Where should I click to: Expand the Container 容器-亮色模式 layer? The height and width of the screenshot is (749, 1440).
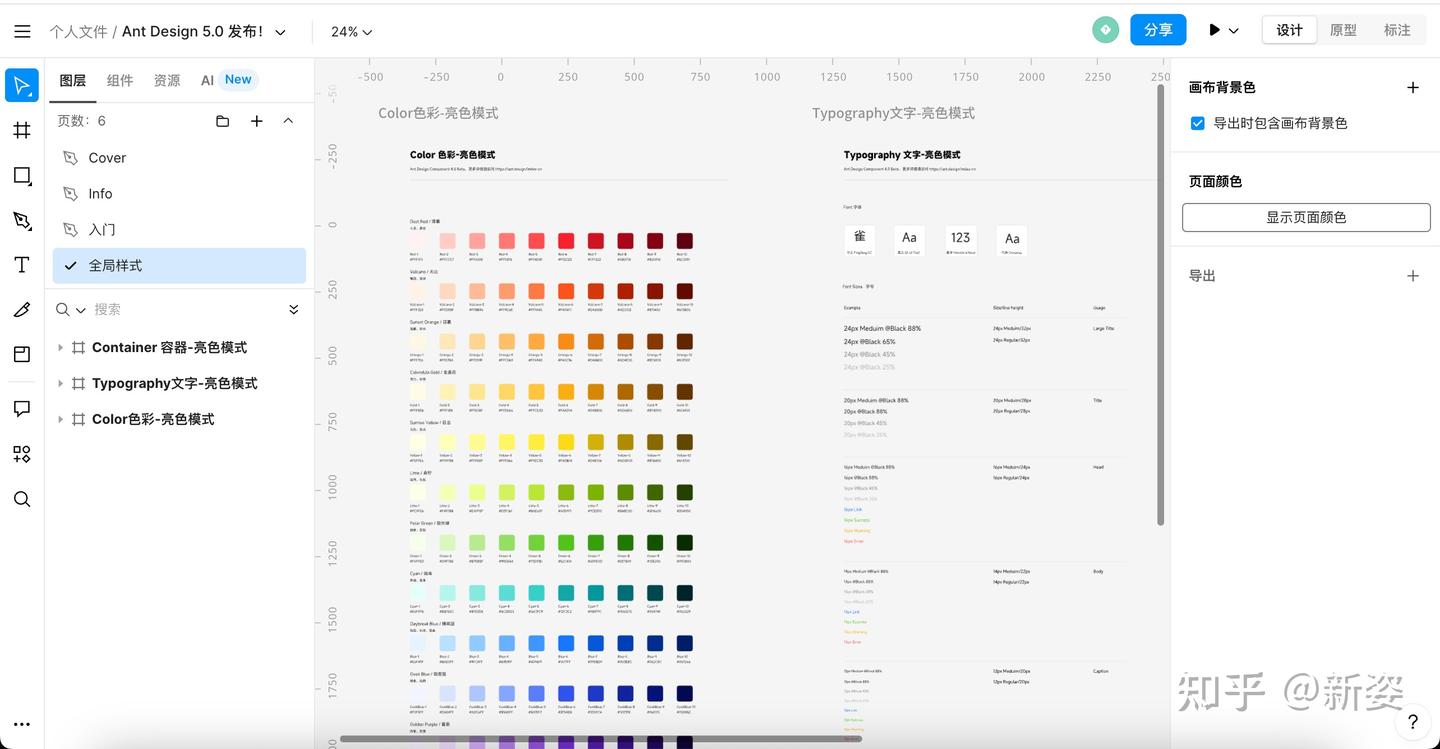(60, 347)
